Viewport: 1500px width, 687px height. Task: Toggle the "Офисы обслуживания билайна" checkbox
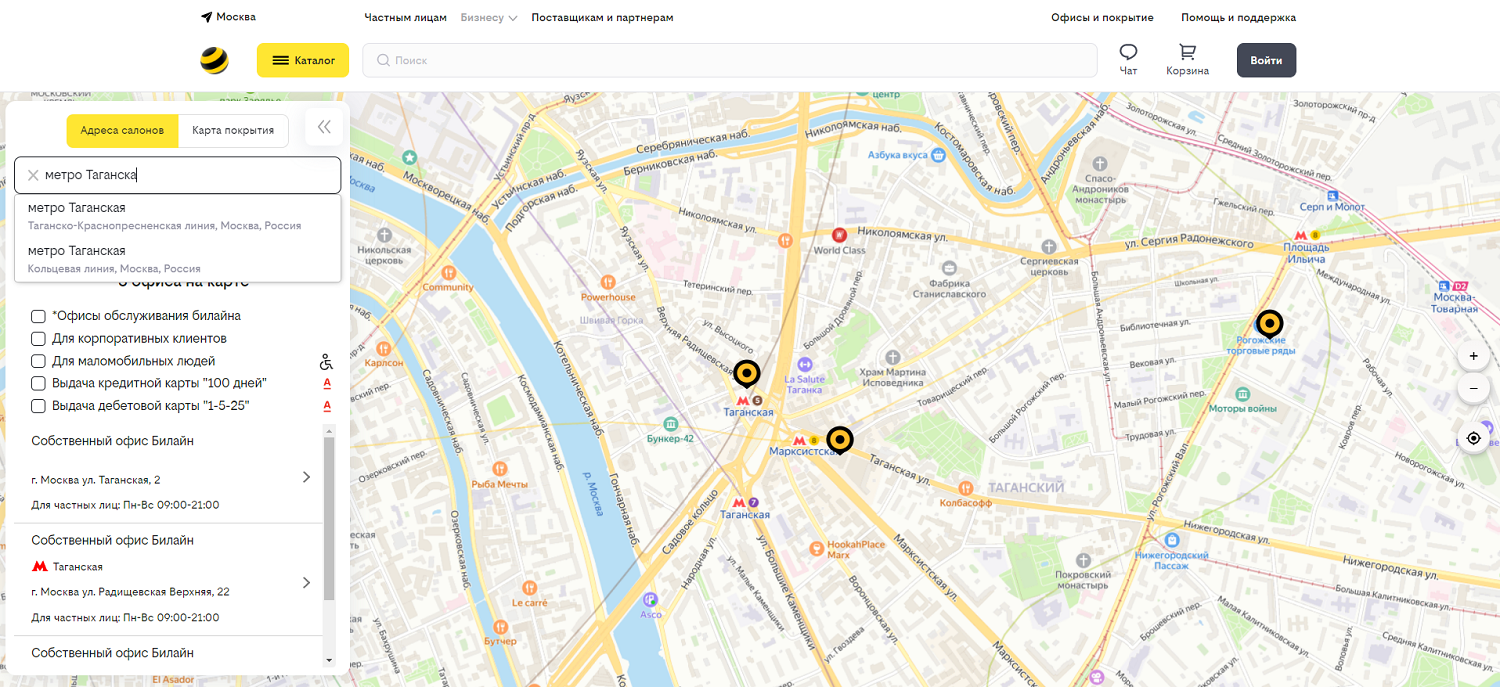pyautogui.click(x=38, y=317)
